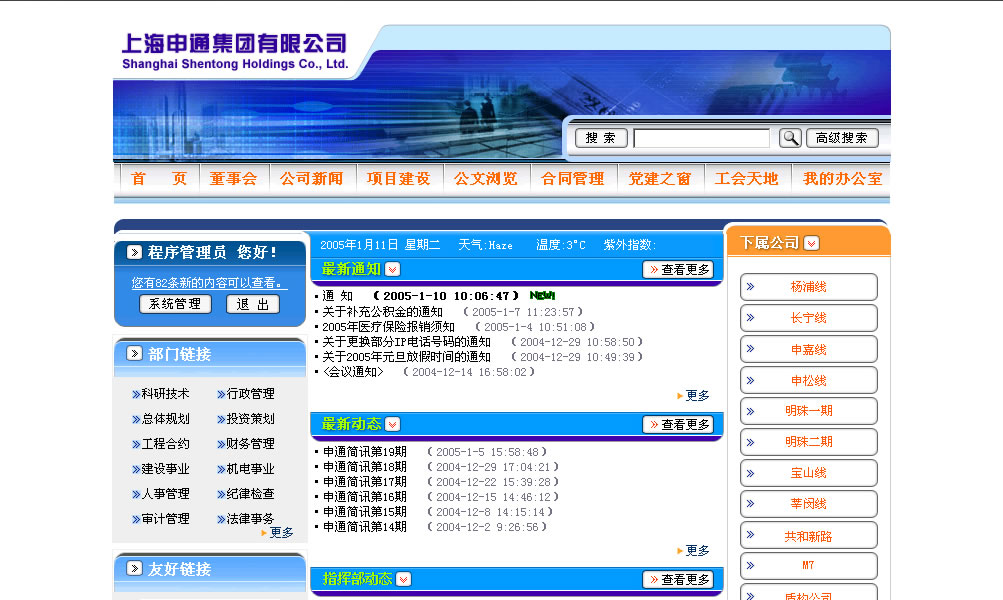Image resolution: width=1003 pixels, height=600 pixels.
Task: Open 2005年医疗保险报销须知 notice
Action: [388, 327]
